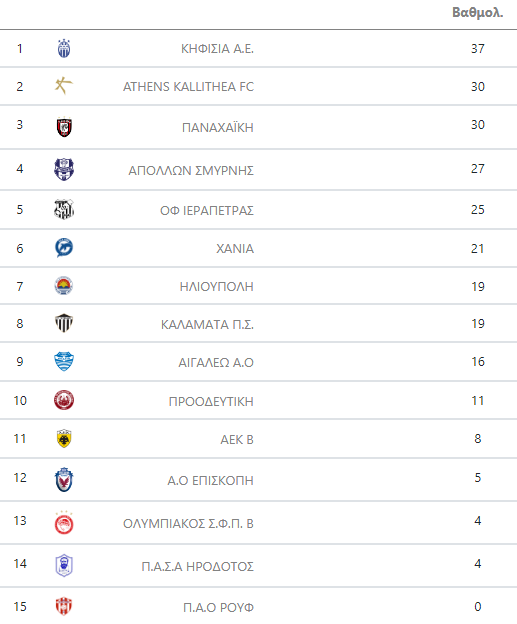This screenshot has width=517, height=624.
Task: Click the ΑΠΟΛΛΩΝ ΣΜΥΡΝΗΣ crest
Action: point(64,169)
